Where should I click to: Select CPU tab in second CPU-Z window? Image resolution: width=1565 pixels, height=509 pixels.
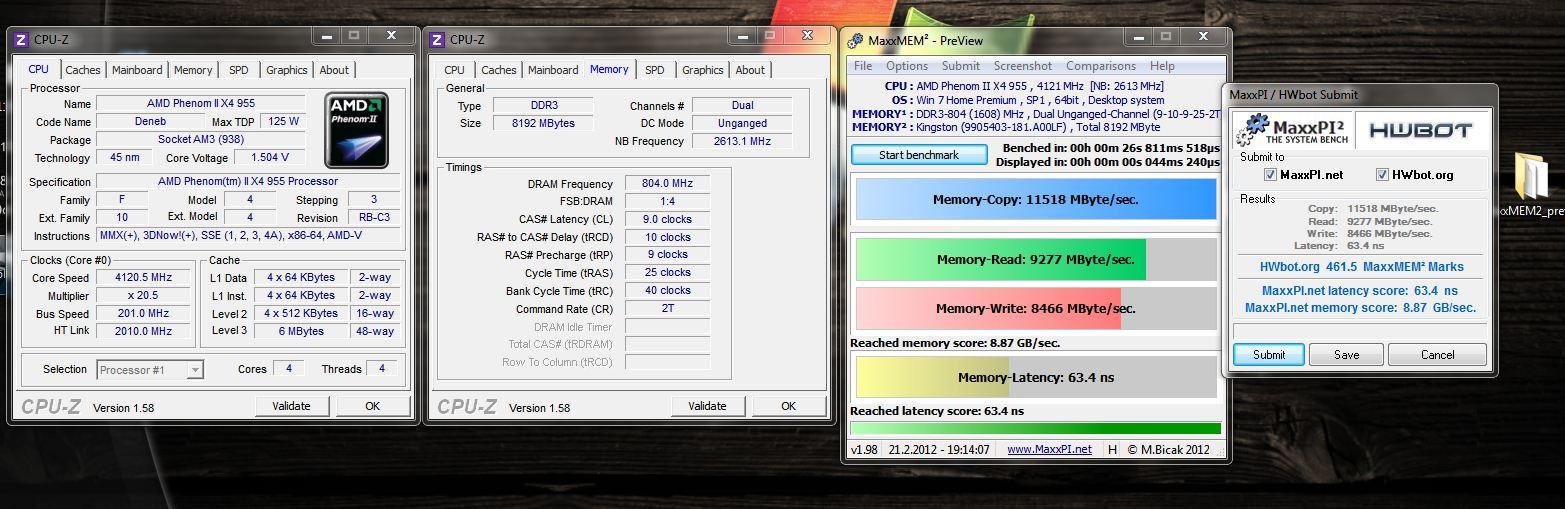(x=454, y=70)
